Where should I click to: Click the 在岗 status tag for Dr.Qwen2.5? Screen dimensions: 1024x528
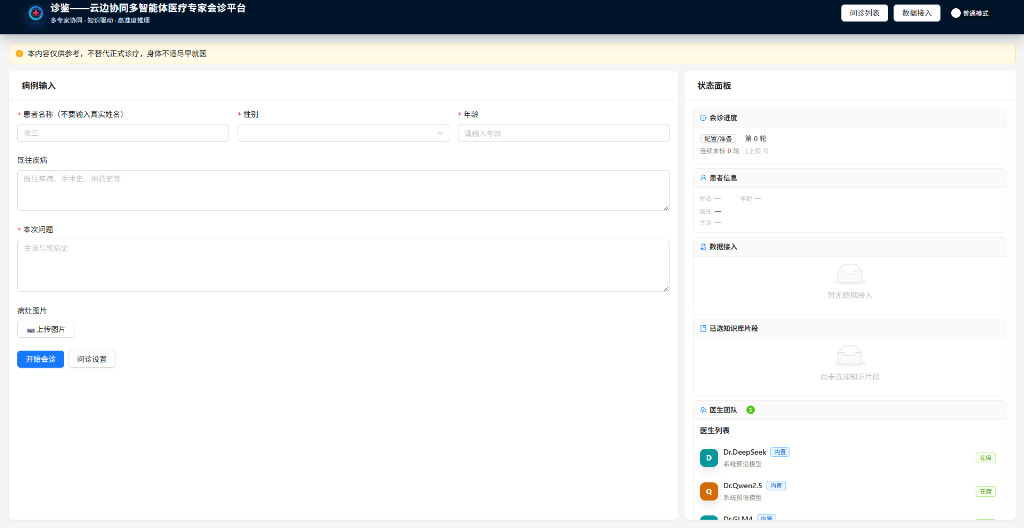[x=986, y=491]
